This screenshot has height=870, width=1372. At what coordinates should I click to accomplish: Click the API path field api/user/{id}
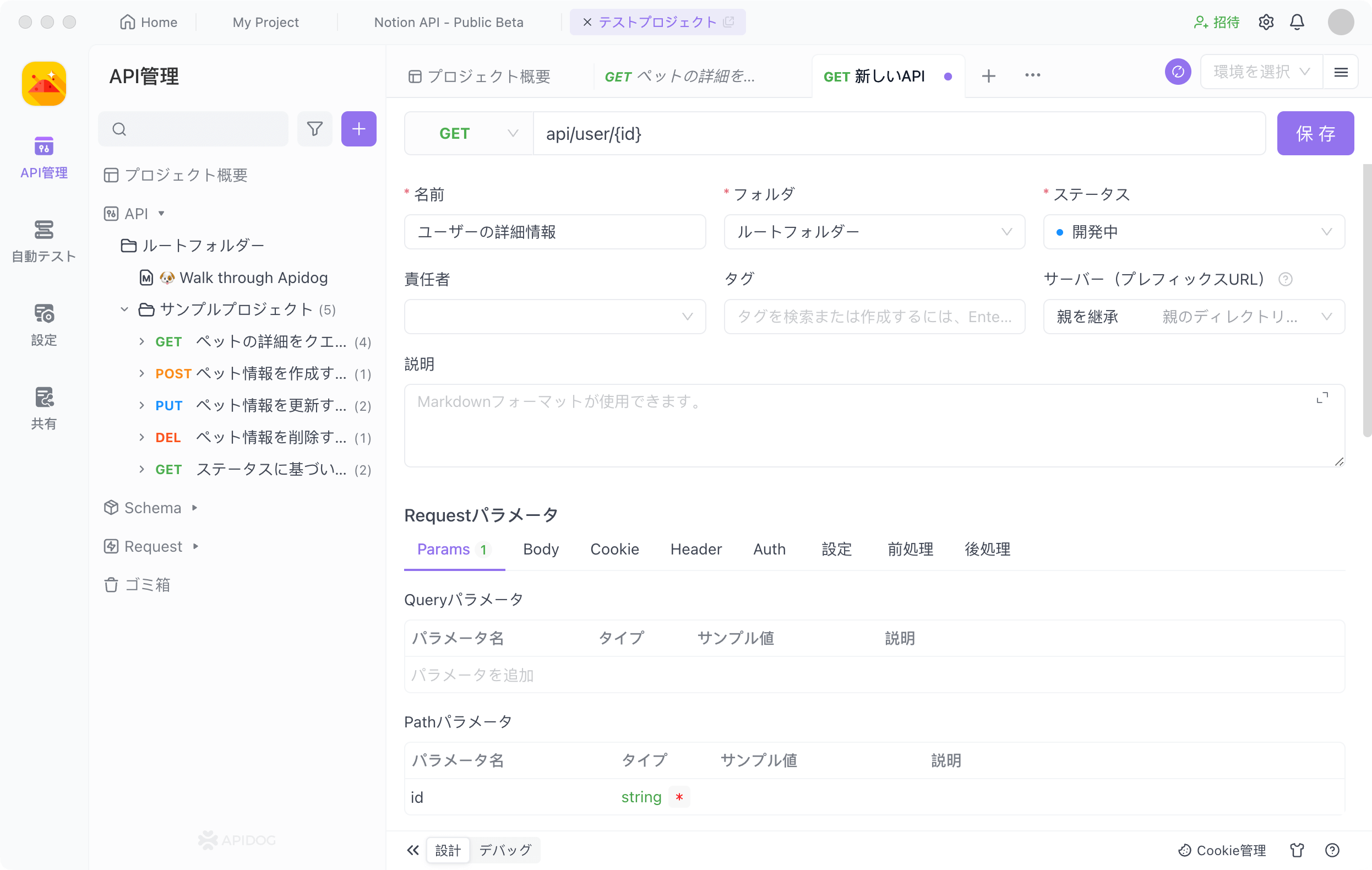[899, 133]
